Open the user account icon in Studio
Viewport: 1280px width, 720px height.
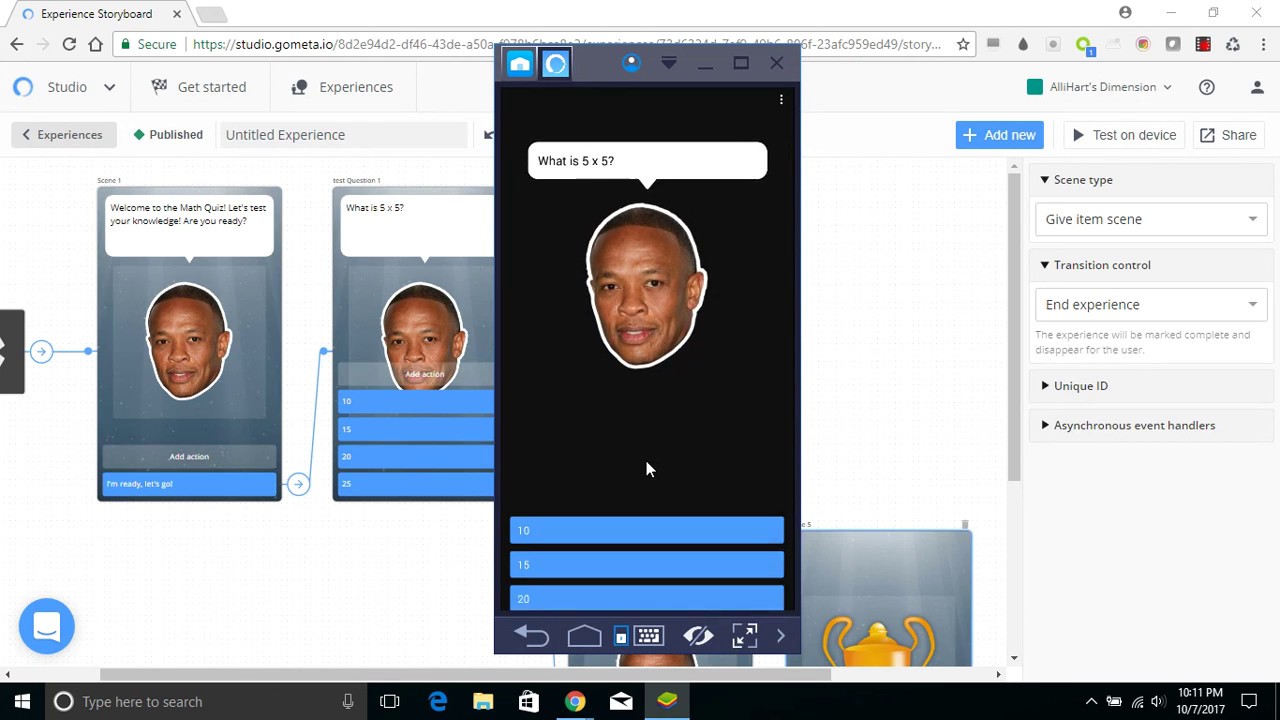pos(1257,87)
